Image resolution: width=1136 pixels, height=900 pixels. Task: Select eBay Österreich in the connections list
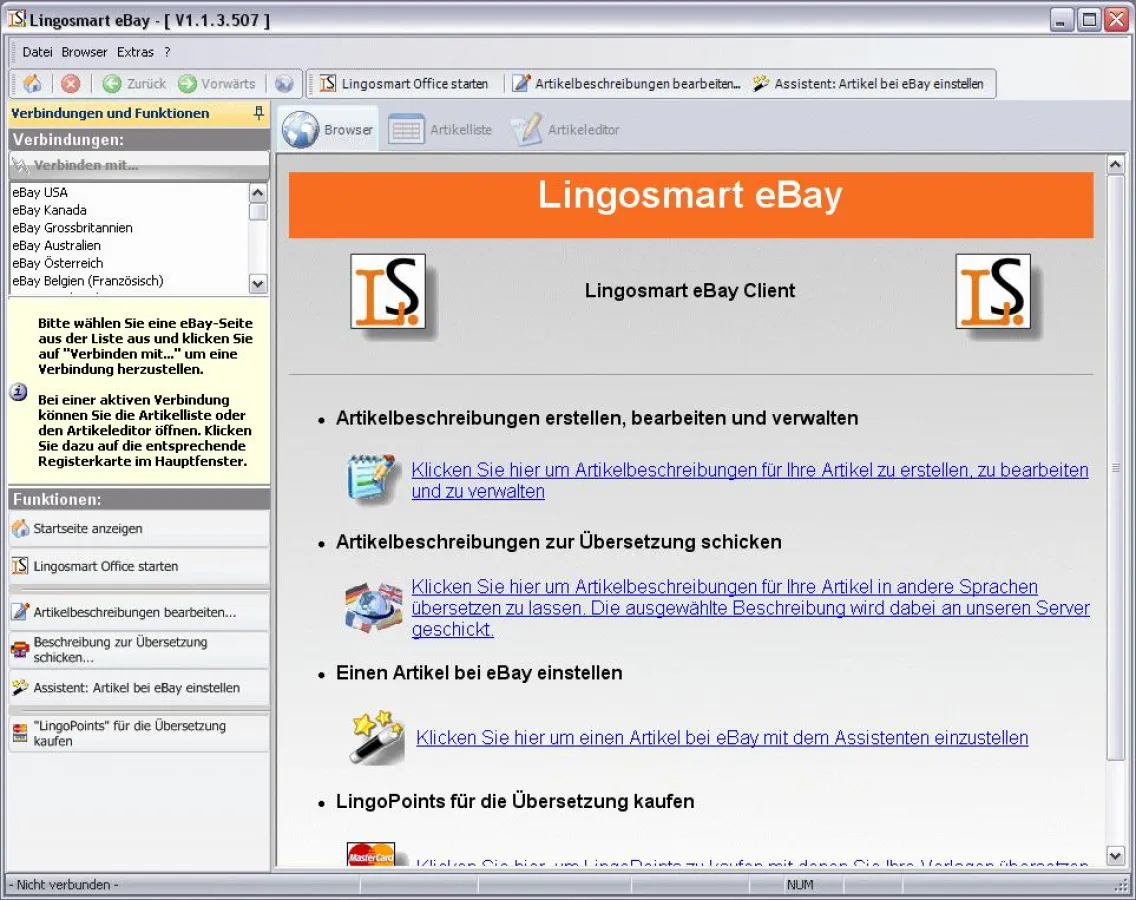(56, 263)
